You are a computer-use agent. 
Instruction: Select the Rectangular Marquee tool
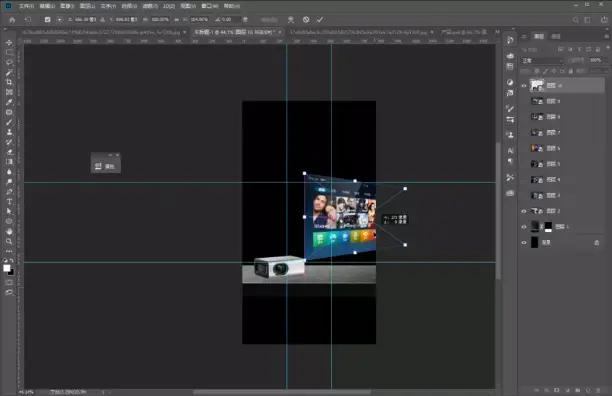point(9,52)
